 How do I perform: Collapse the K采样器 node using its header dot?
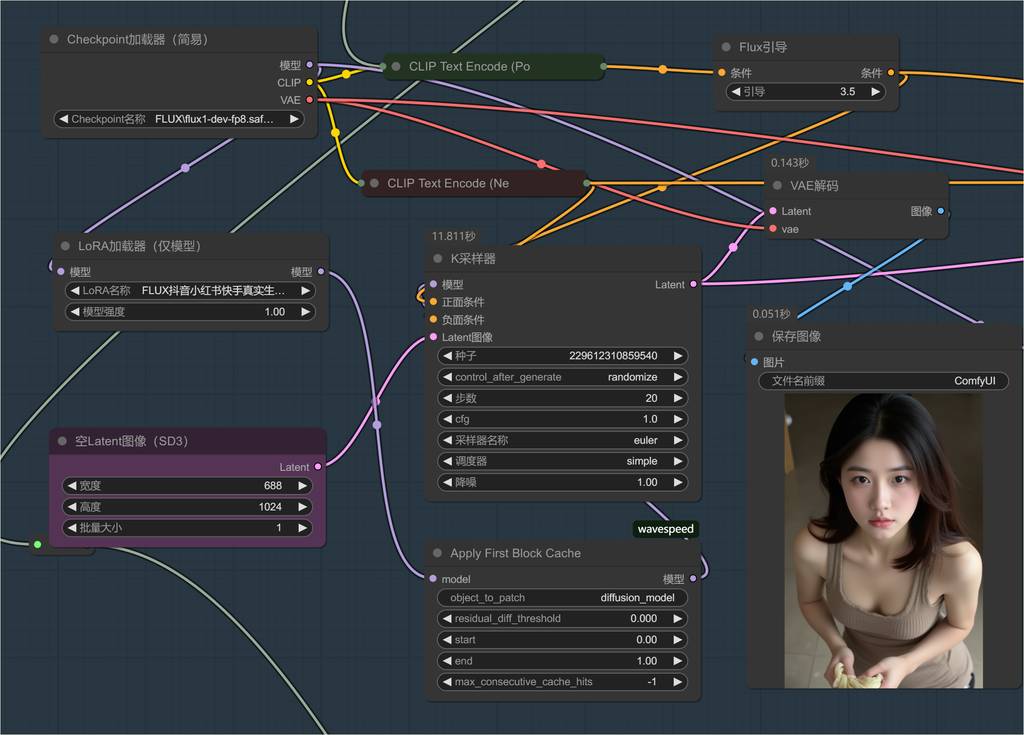click(437, 259)
